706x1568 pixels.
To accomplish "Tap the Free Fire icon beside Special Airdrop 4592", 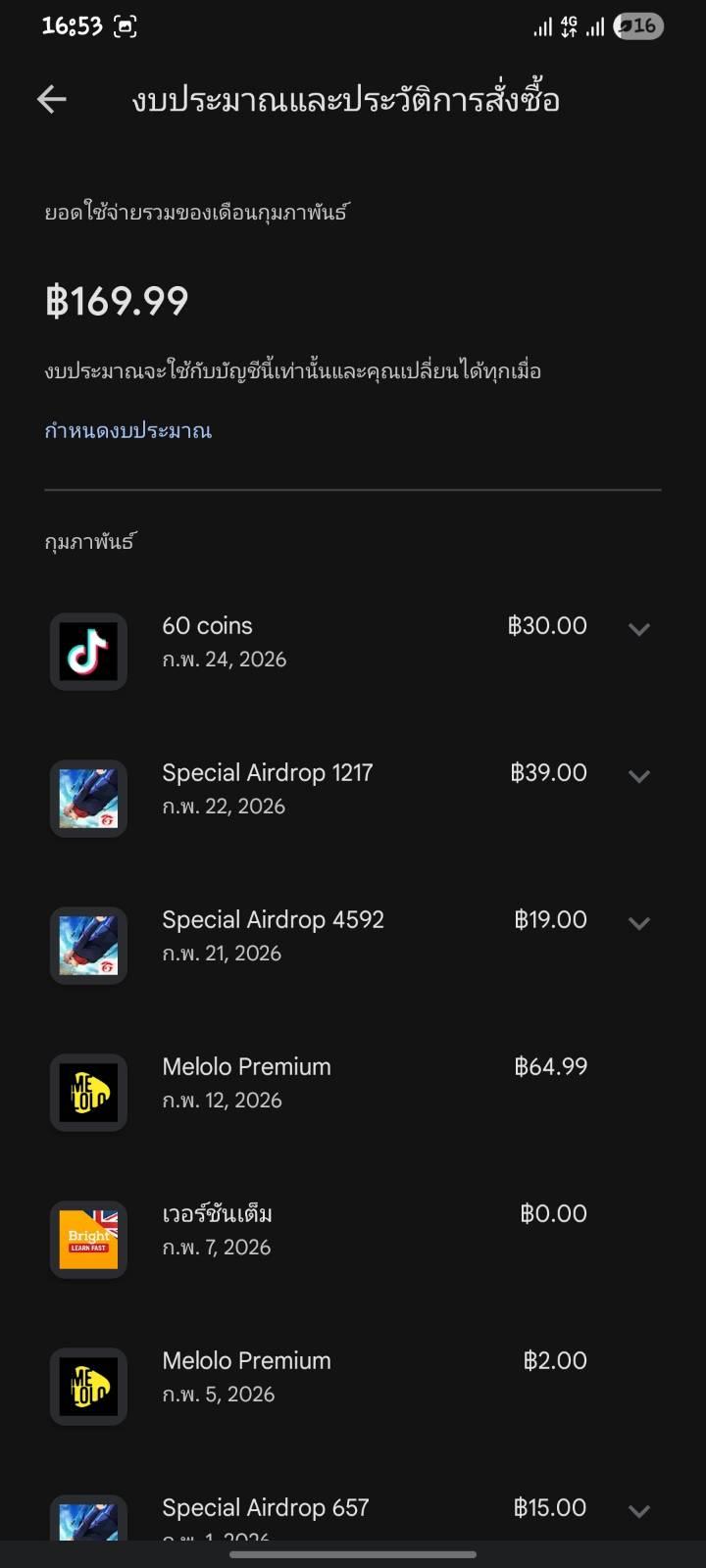I will click(88, 946).
